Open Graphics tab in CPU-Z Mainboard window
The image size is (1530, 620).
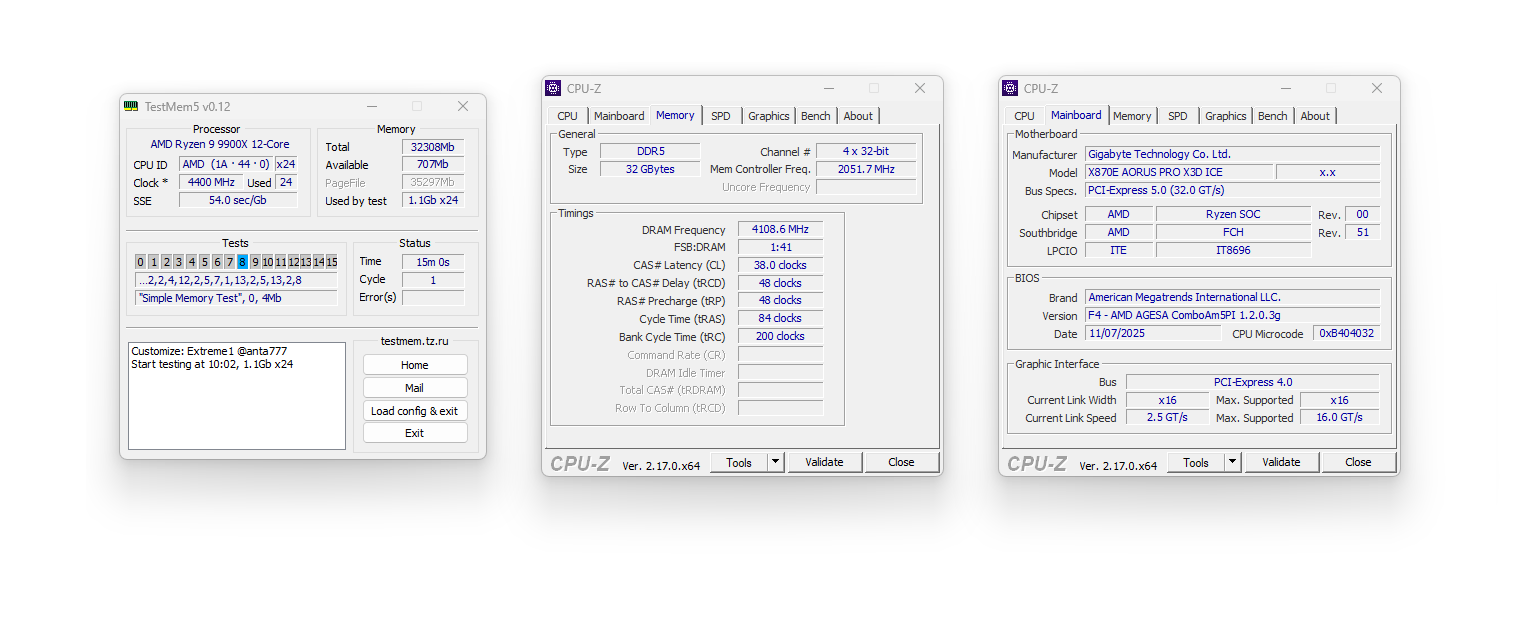1225,116
